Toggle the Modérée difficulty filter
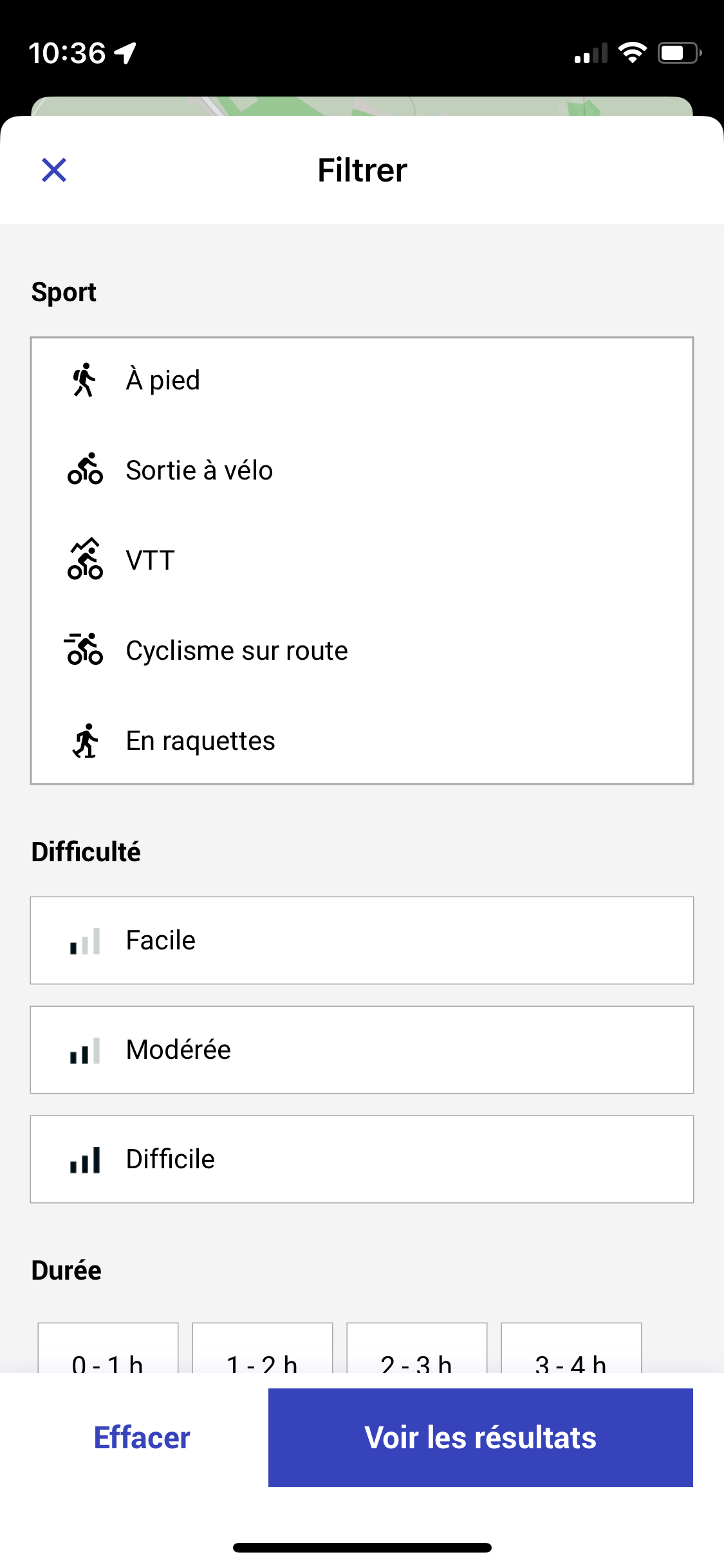 click(x=362, y=1050)
